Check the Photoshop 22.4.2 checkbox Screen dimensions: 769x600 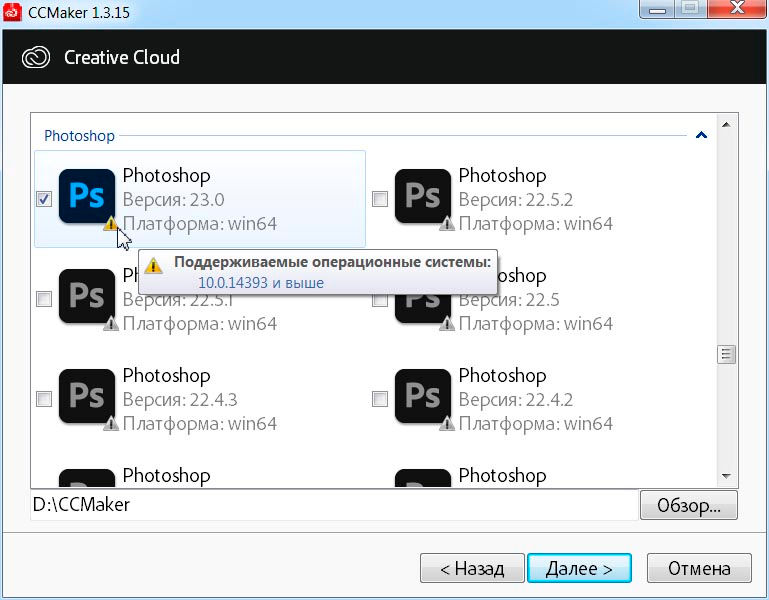click(x=380, y=399)
